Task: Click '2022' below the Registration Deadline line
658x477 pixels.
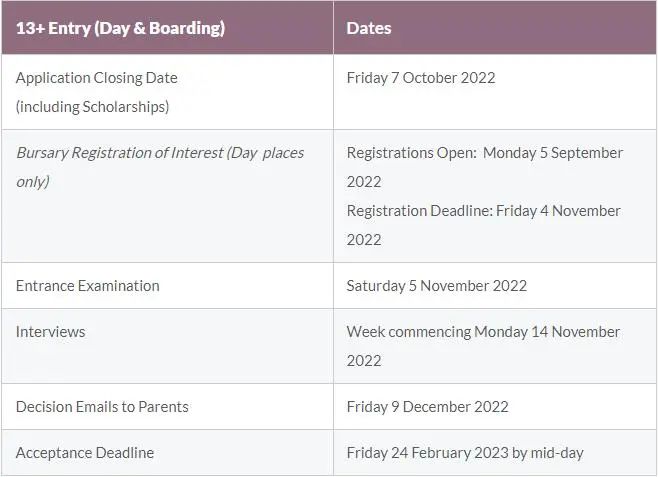Action: 364,240
